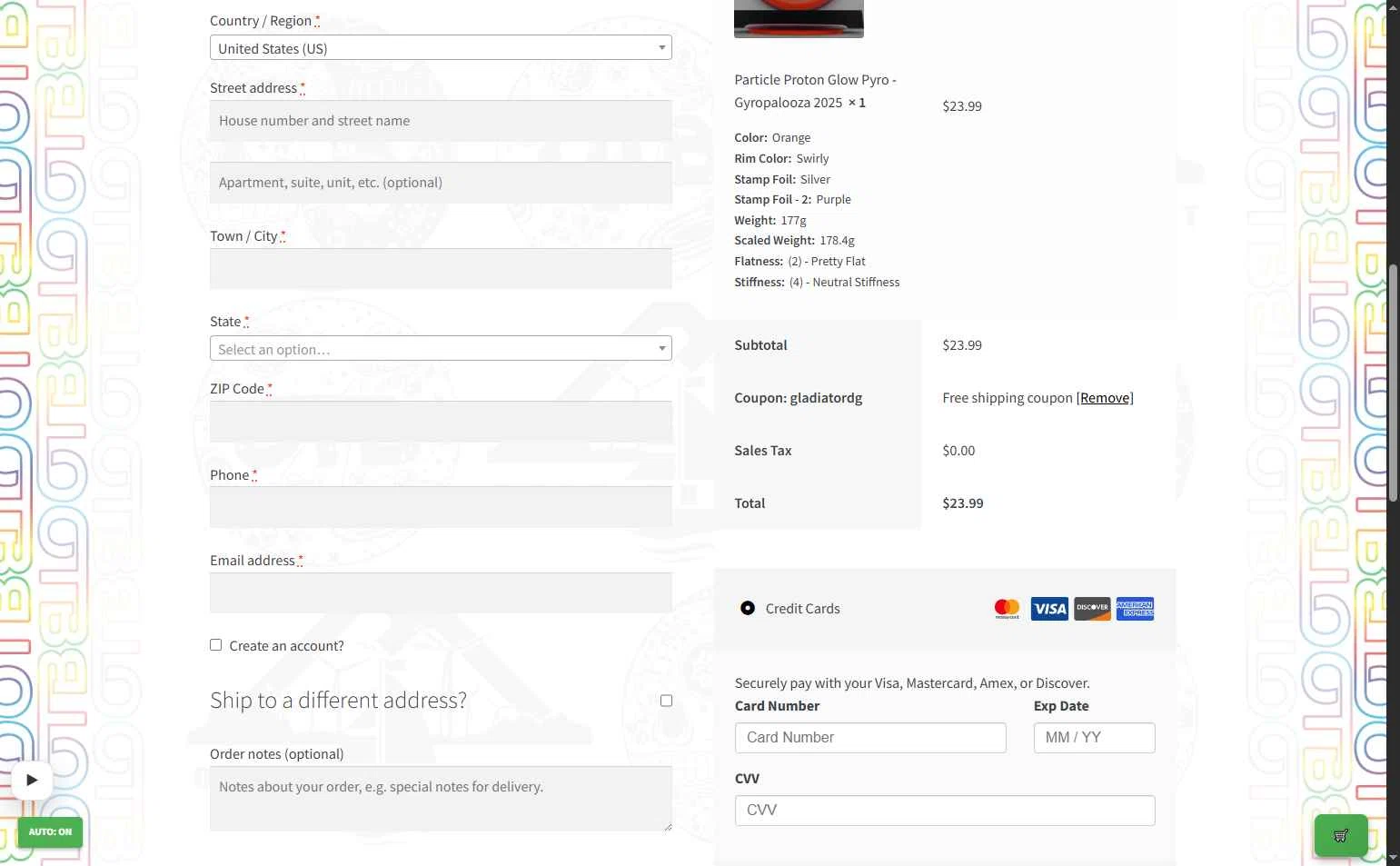Viewport: 1400px width, 866px height.
Task: Open the State select dropdown
Action: 441,349
